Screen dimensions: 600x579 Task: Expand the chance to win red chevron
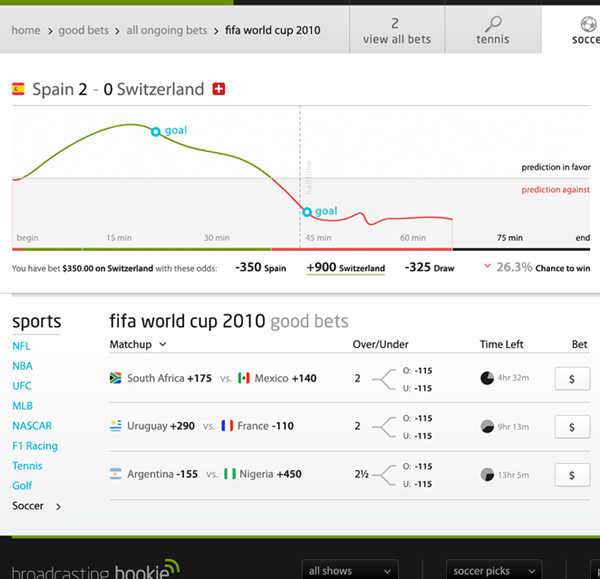coord(487,266)
